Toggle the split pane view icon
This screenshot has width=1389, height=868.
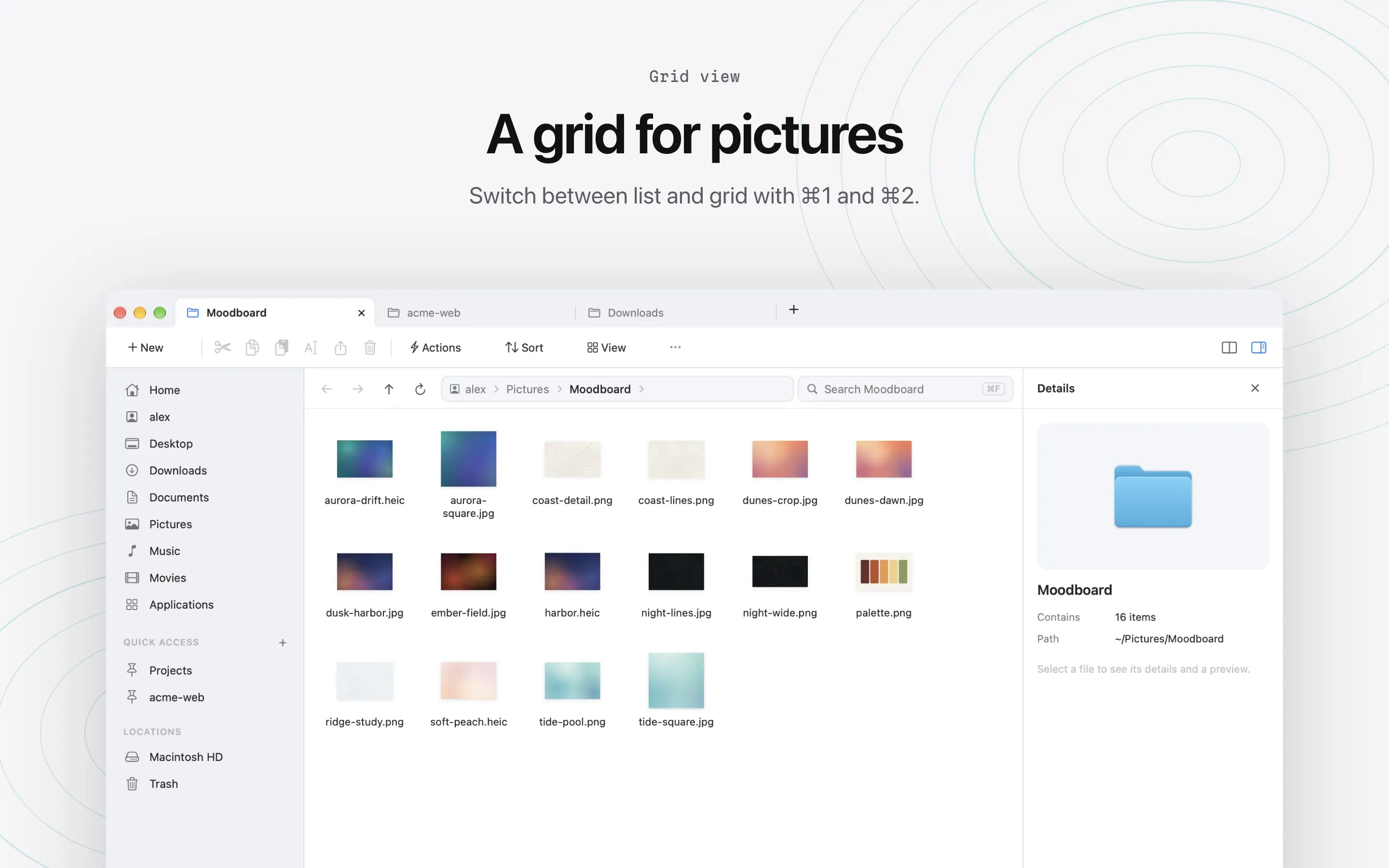[x=1229, y=347]
